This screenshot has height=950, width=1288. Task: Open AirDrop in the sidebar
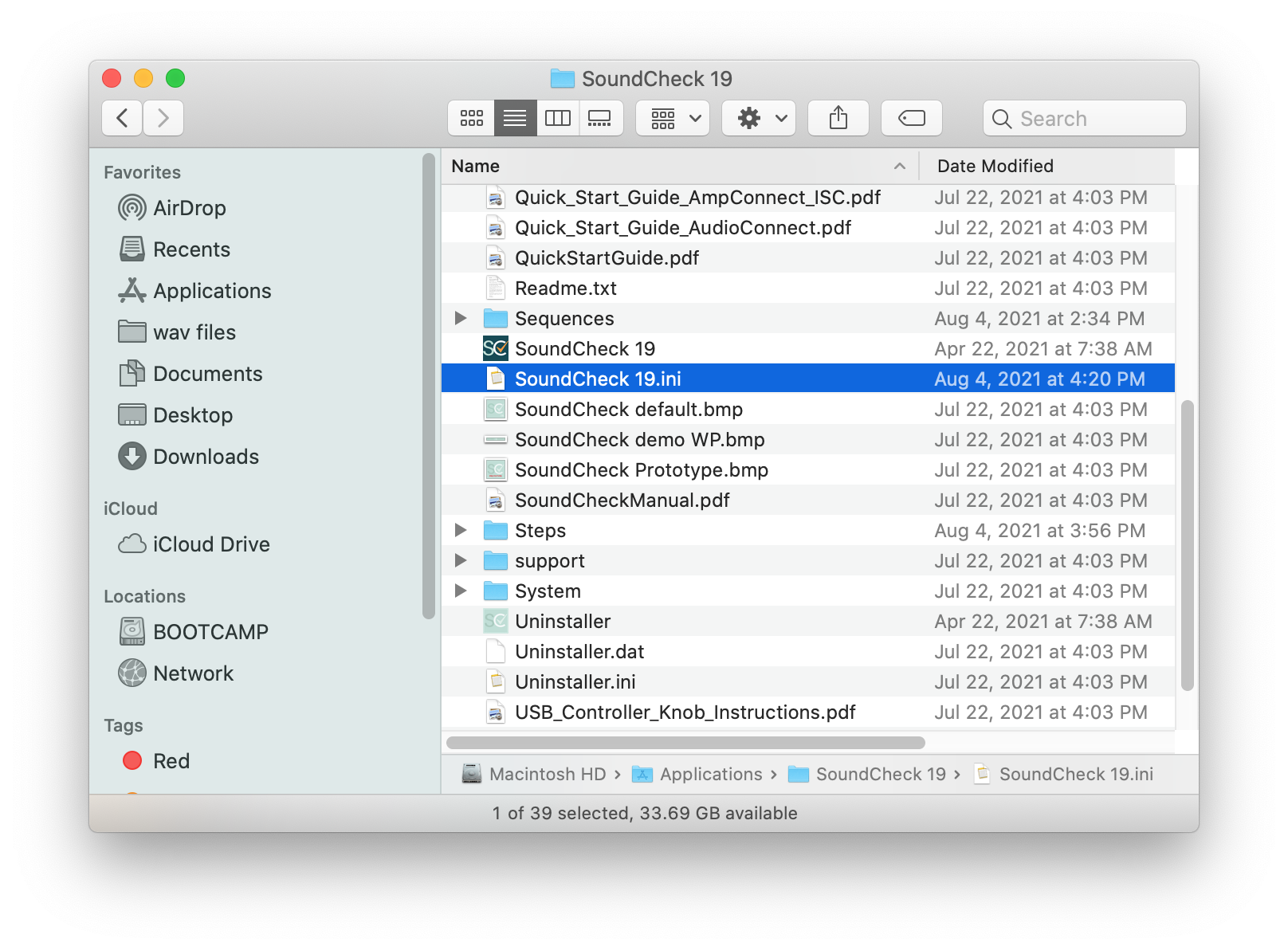tap(172, 208)
